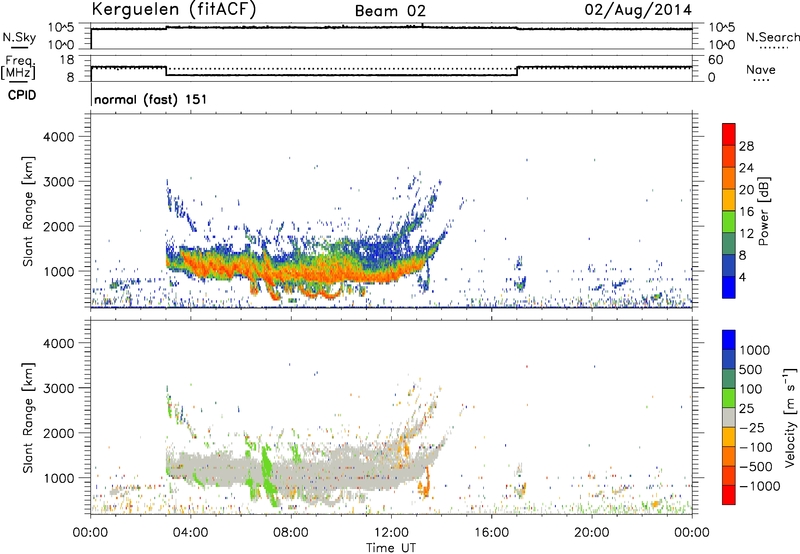Click the '500' label on the Velocity colorbar

click(x=751, y=370)
